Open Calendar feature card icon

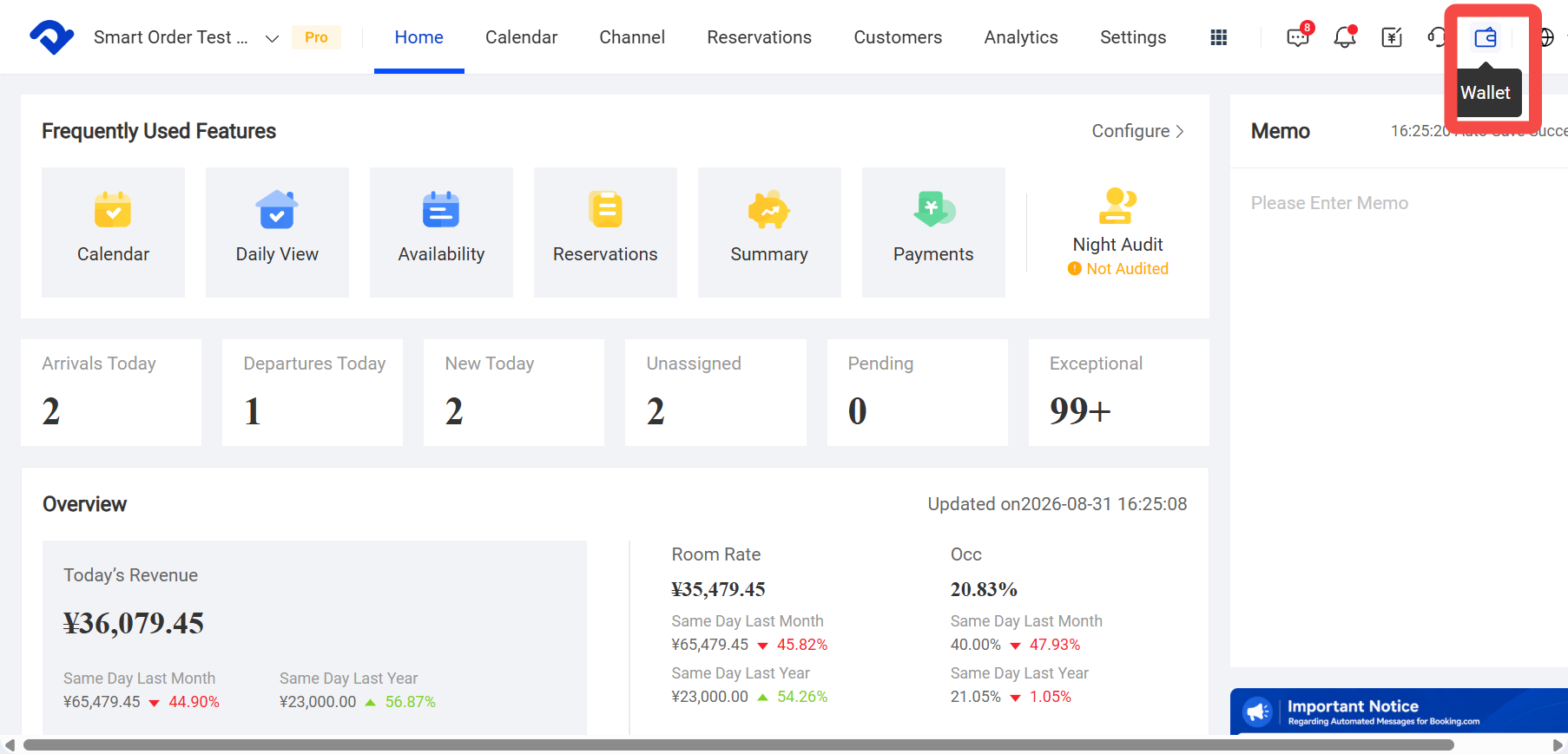113,209
